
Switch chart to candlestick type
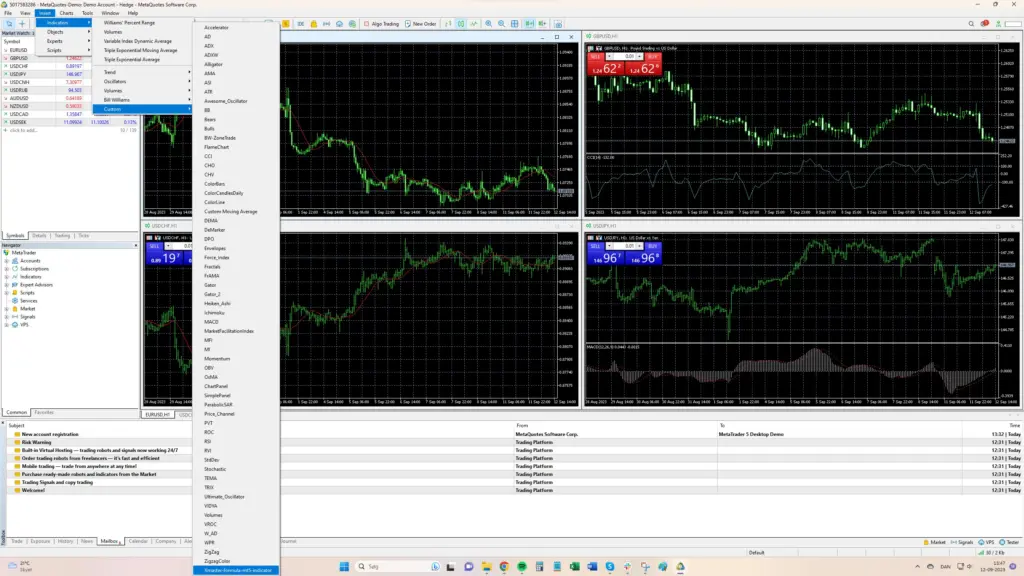click(461, 24)
